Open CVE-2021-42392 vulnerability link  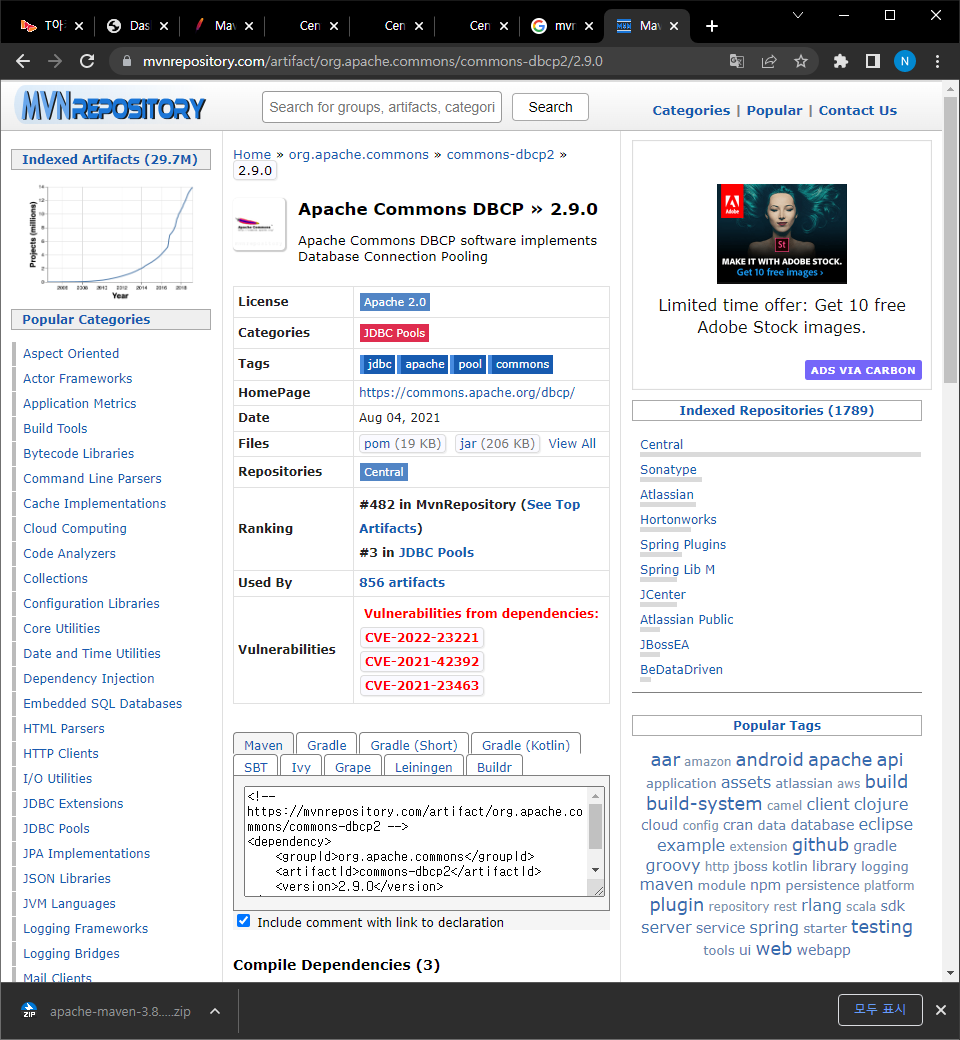coord(421,661)
